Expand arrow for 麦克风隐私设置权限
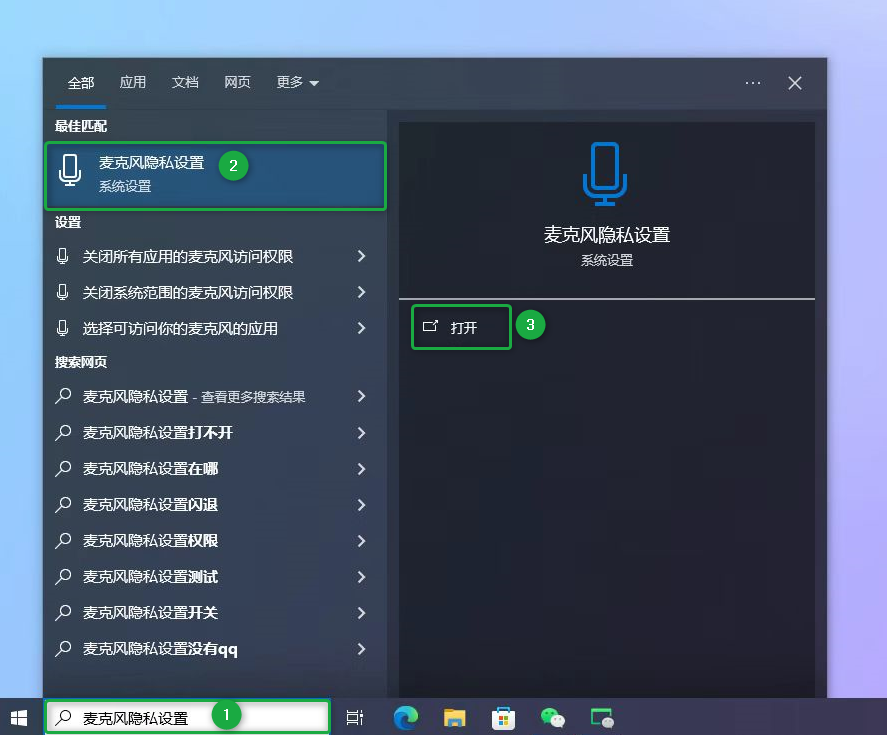 [x=361, y=541]
